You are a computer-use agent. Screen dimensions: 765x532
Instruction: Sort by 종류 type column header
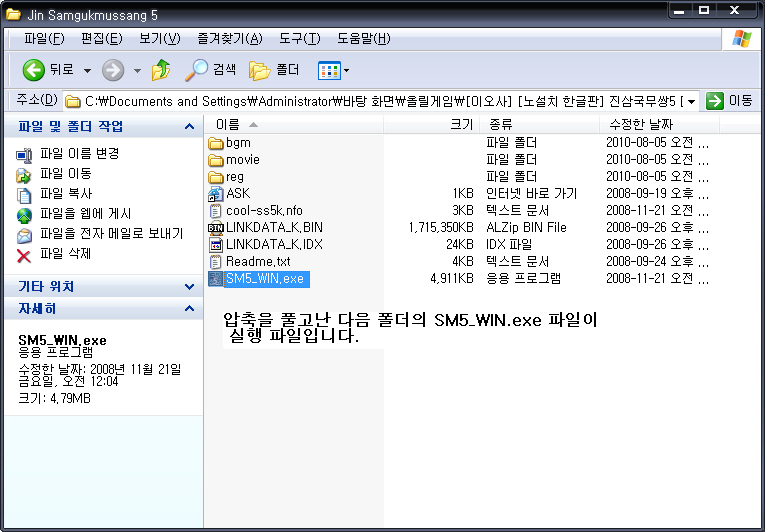[x=540, y=124]
